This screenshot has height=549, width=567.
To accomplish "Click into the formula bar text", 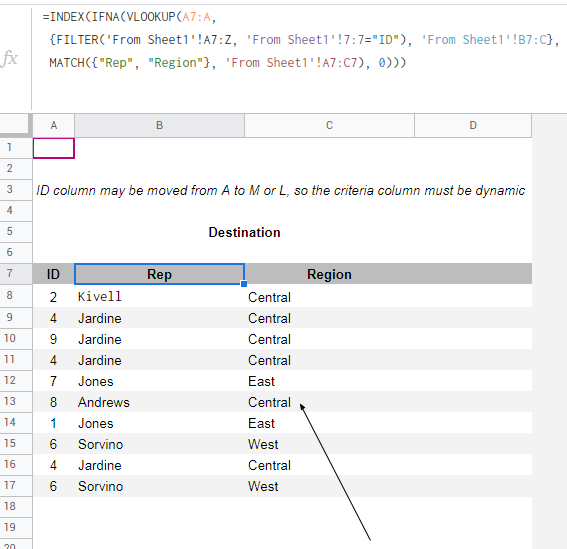I will tap(300, 40).
